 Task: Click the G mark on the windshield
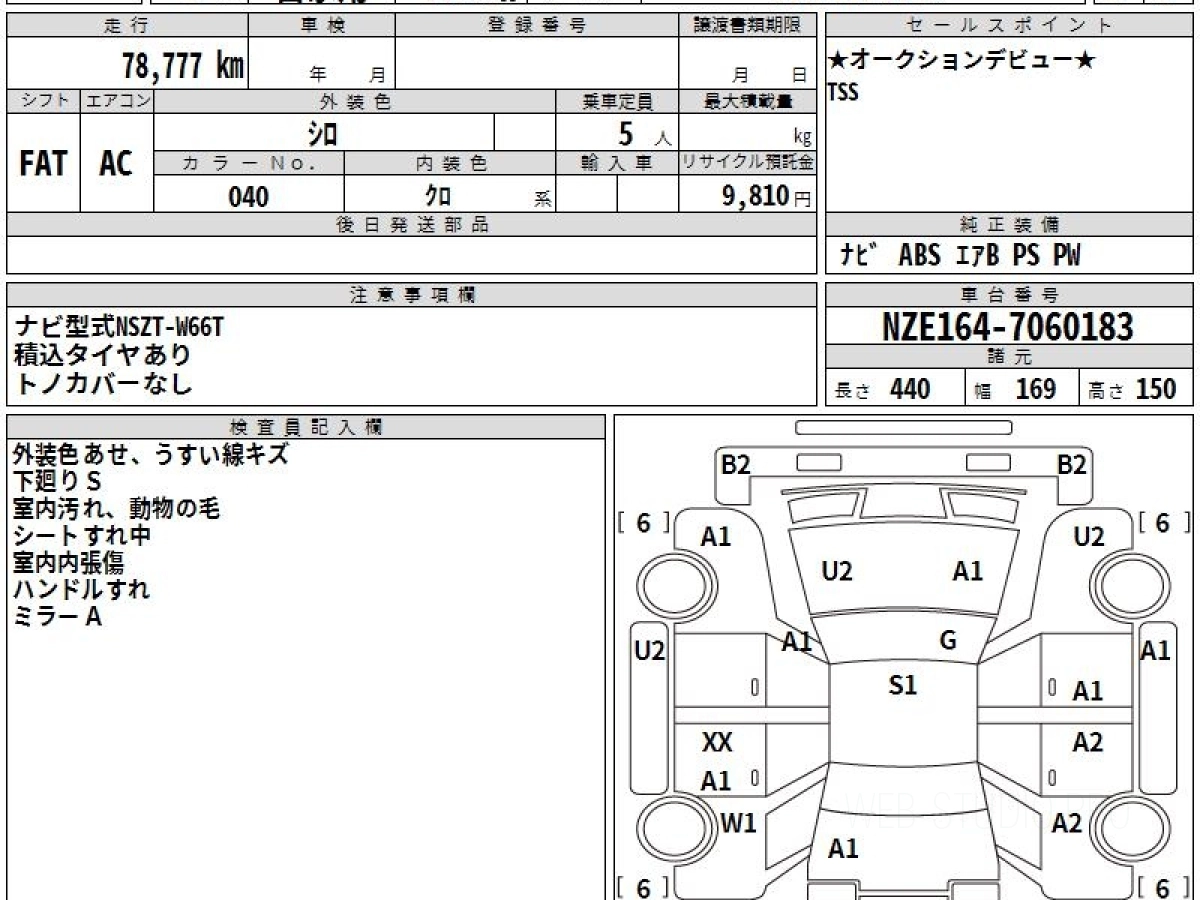(x=948, y=641)
